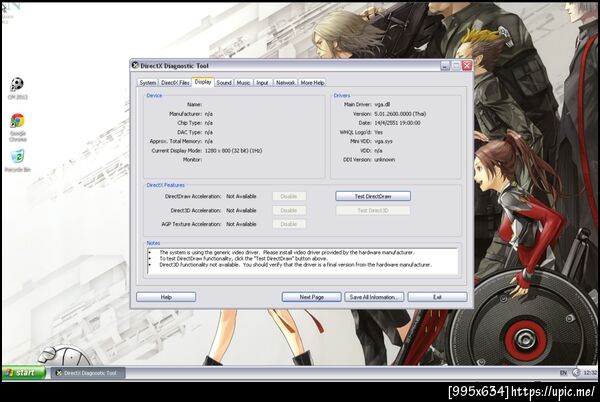This screenshot has width=600, height=402.
Task: Open the CM 2012 desktop shortcut
Action: 17,88
